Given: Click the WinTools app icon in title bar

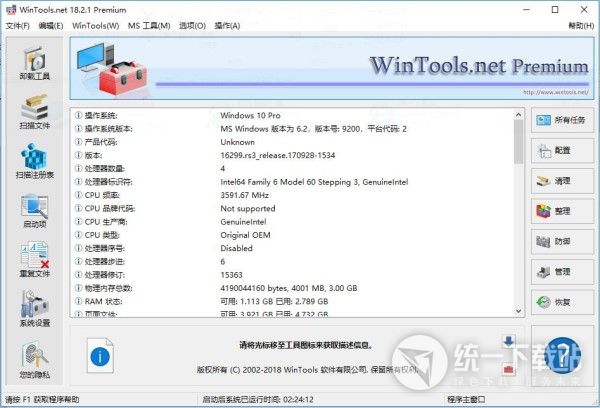Looking at the screenshot, I should pyautogui.click(x=11, y=10).
